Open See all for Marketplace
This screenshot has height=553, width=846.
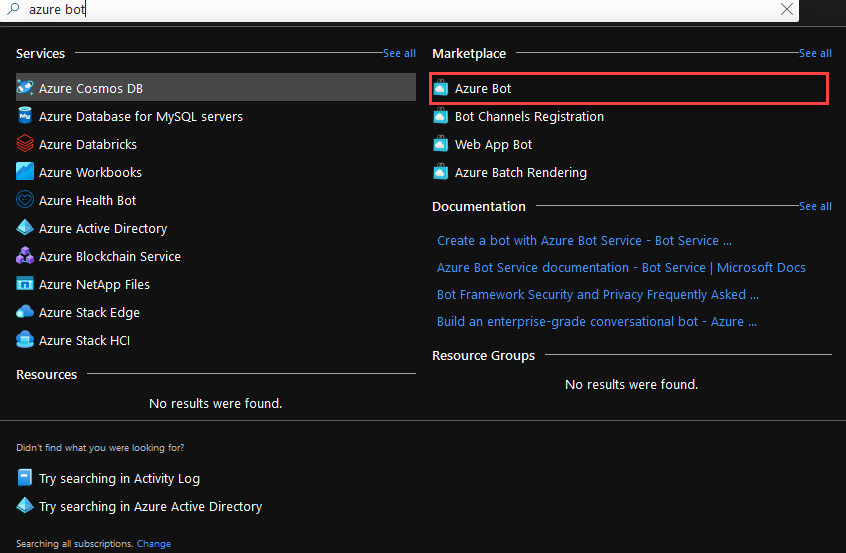pos(815,53)
